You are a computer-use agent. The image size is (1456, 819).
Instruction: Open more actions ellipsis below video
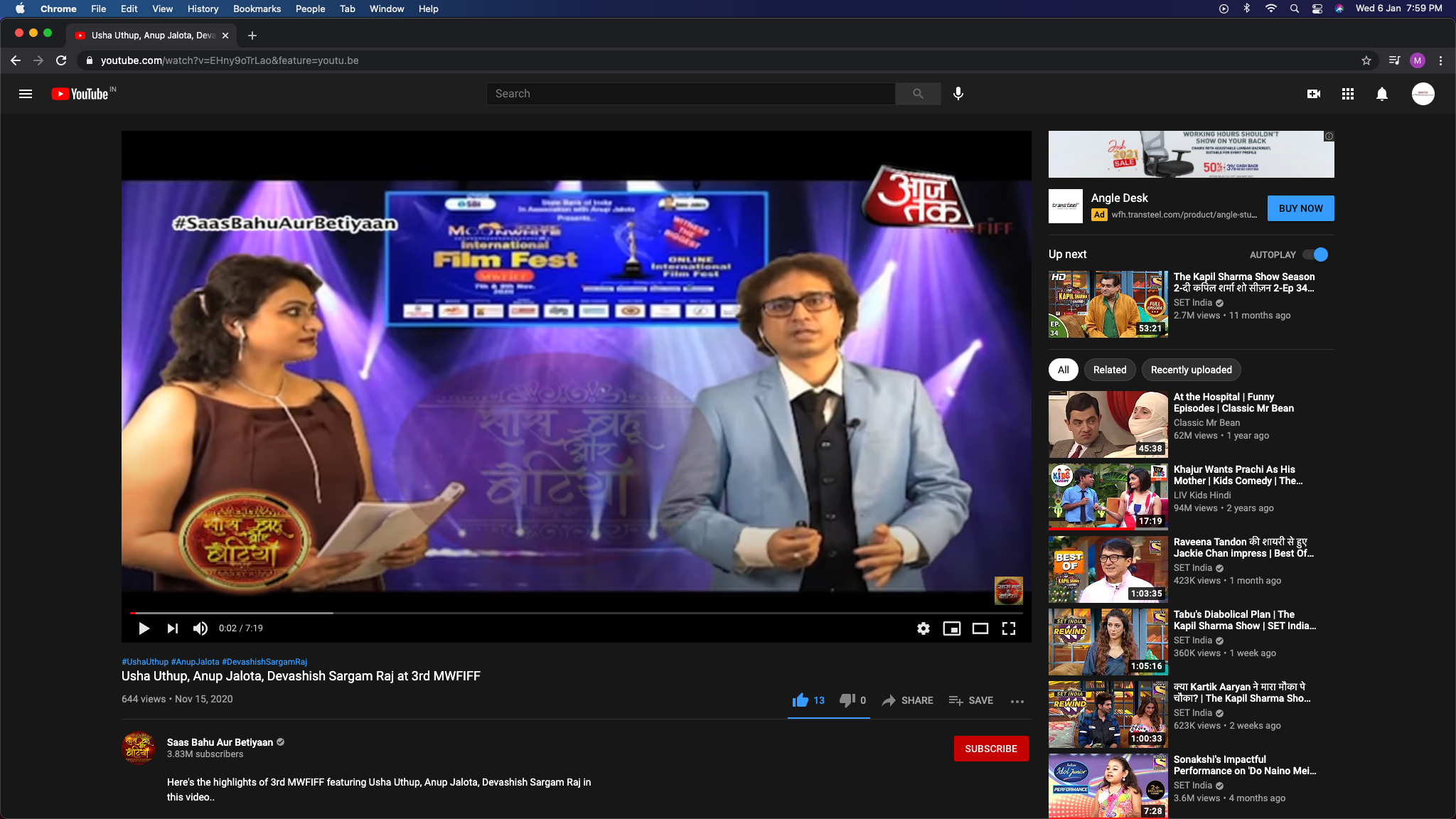coord(1017,701)
